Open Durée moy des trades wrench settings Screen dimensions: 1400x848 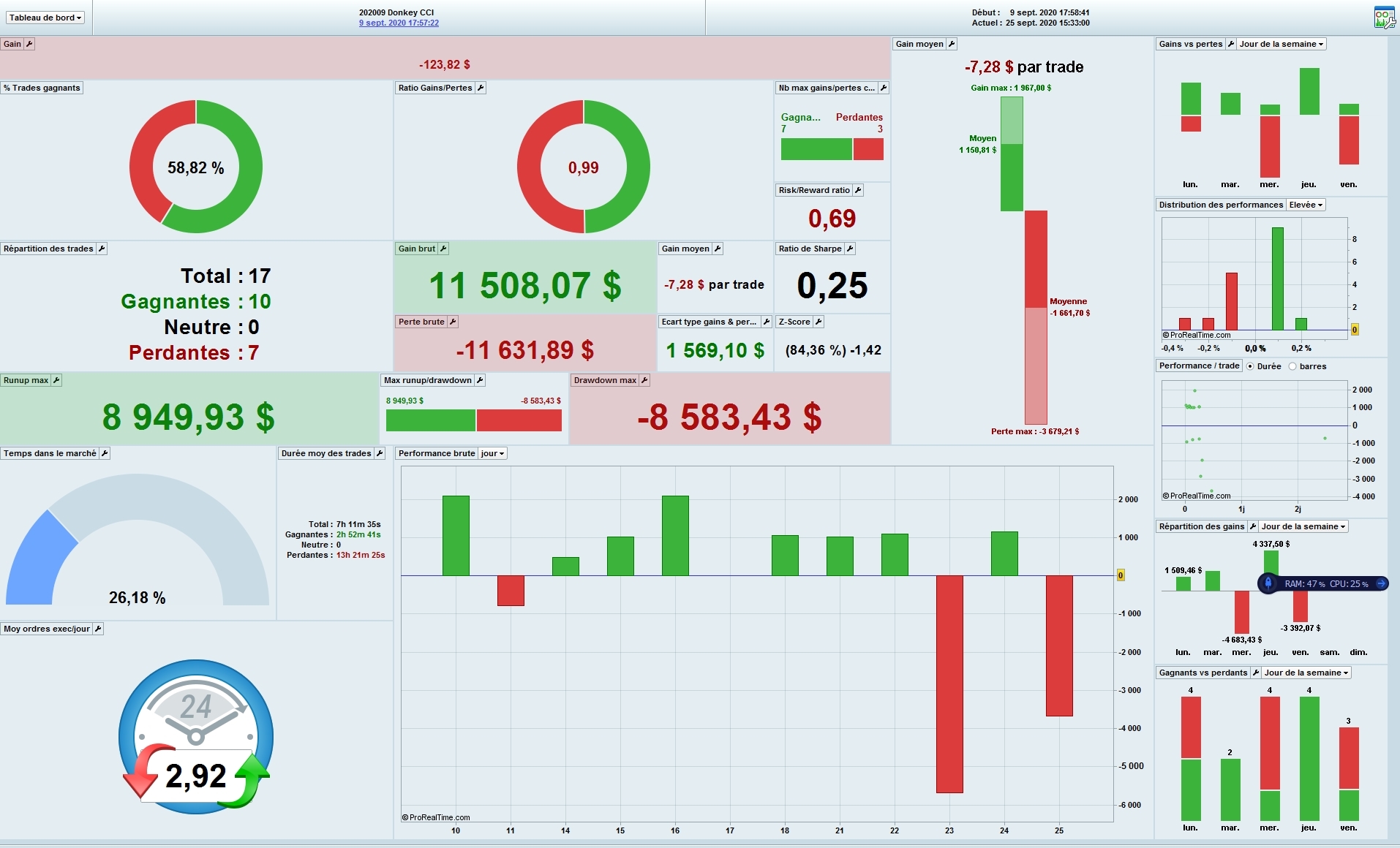pyautogui.click(x=380, y=453)
